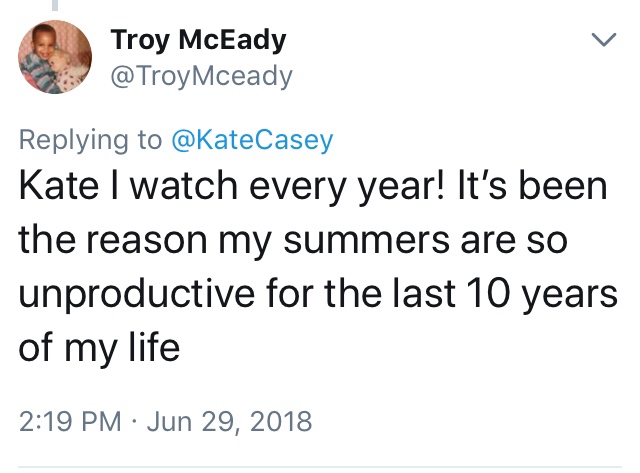Click the word "been" in the tweet
Screen dimensions: 640x473
571,188
